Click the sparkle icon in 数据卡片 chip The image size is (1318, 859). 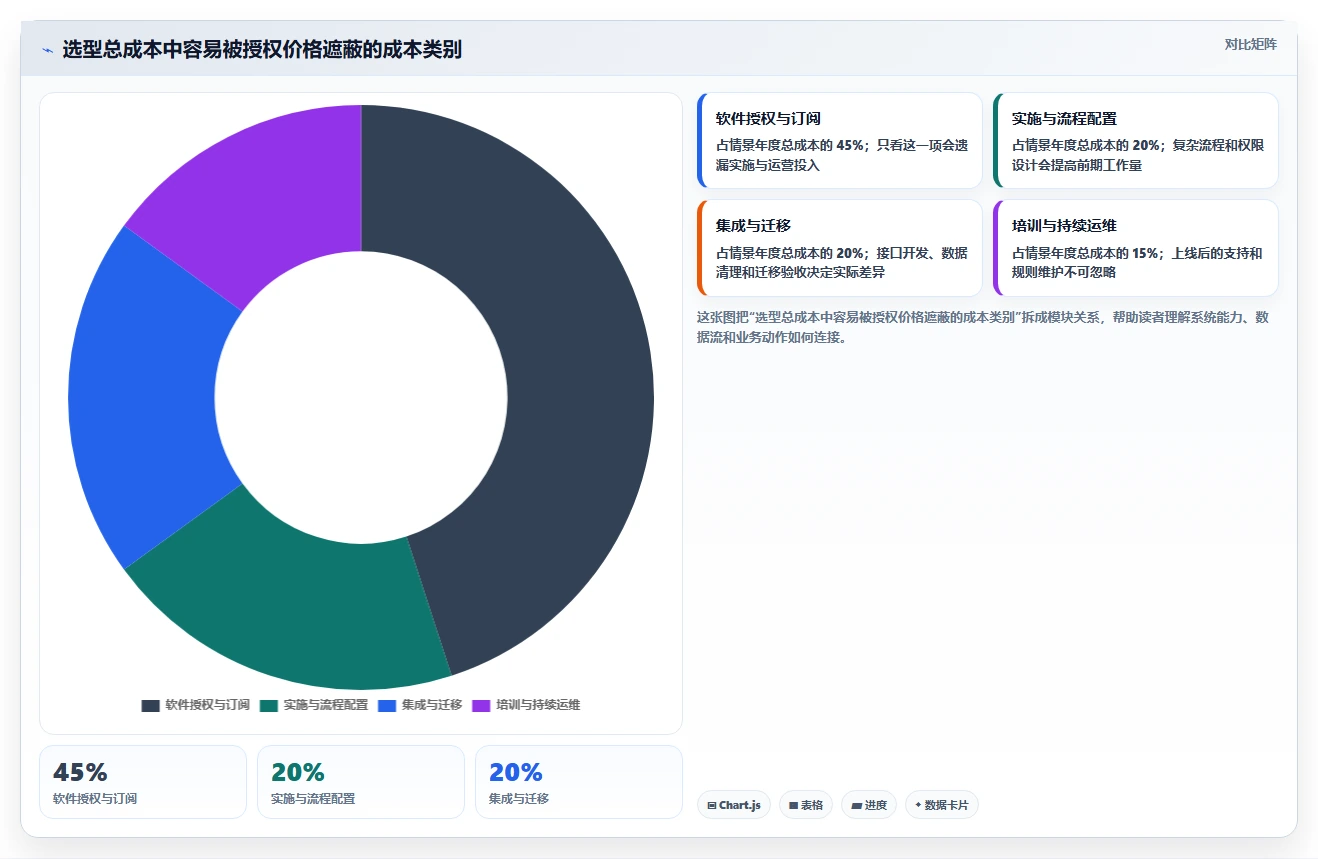click(x=918, y=805)
